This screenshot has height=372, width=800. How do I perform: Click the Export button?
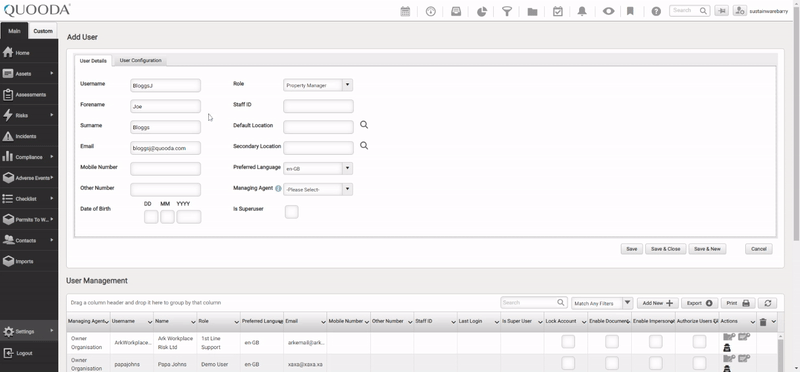tap(699, 303)
